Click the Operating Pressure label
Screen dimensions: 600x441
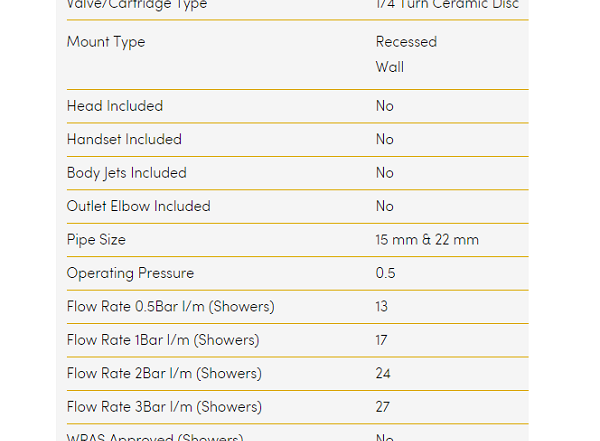coord(131,274)
